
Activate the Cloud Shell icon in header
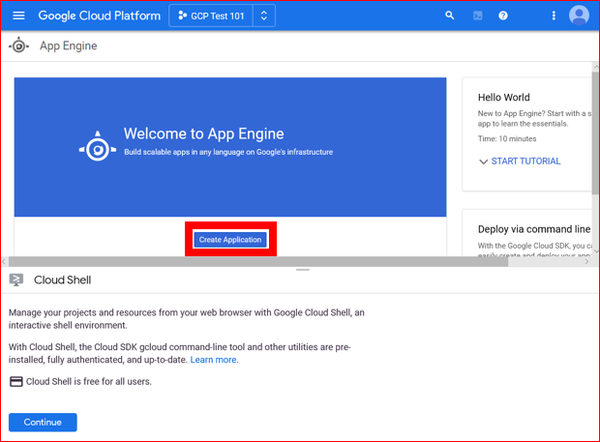point(477,16)
